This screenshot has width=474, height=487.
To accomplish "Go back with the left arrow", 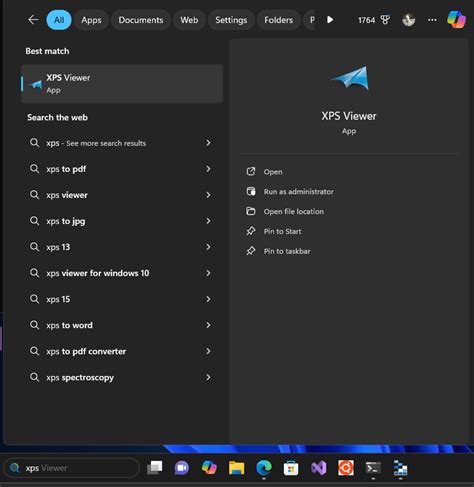I will 33,20.
